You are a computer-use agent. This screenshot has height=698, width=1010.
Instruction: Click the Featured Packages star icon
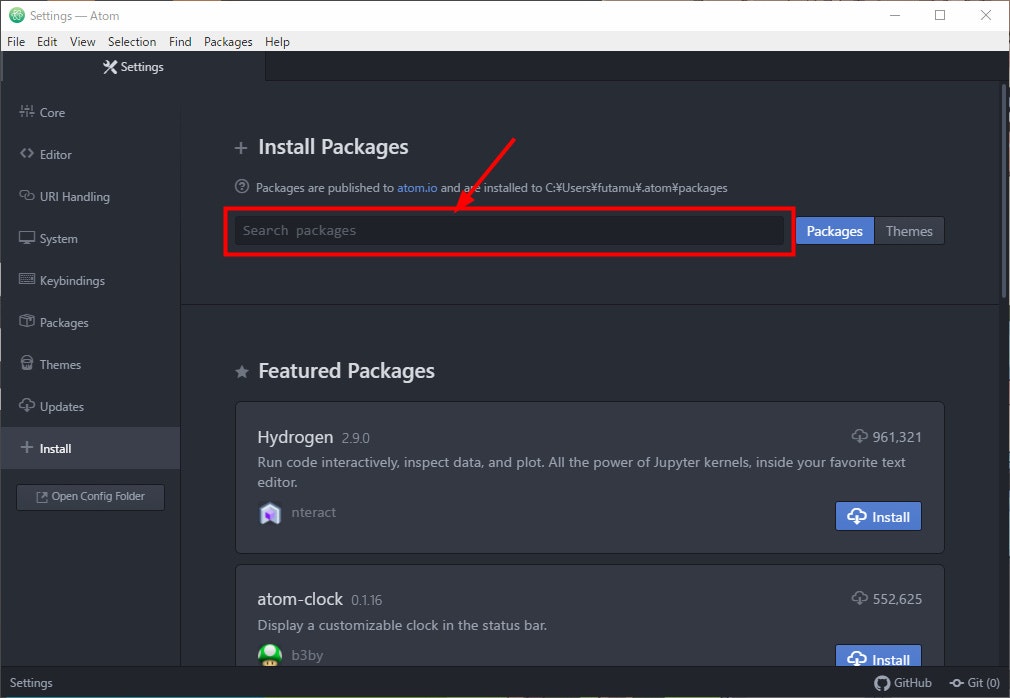click(x=242, y=372)
